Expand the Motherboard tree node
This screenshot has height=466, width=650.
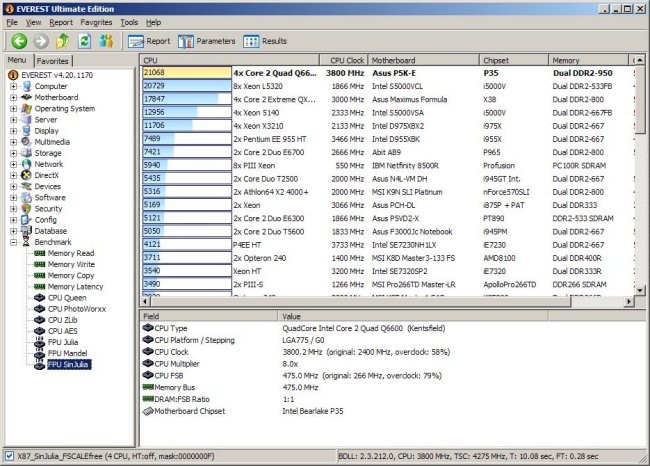click(14, 97)
